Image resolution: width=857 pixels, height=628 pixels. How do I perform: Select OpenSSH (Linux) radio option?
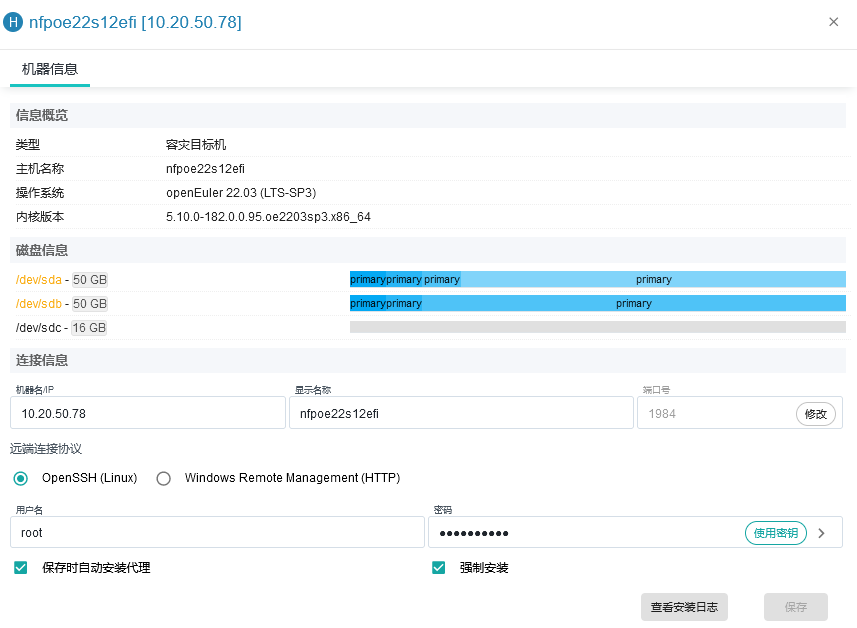click(21, 478)
